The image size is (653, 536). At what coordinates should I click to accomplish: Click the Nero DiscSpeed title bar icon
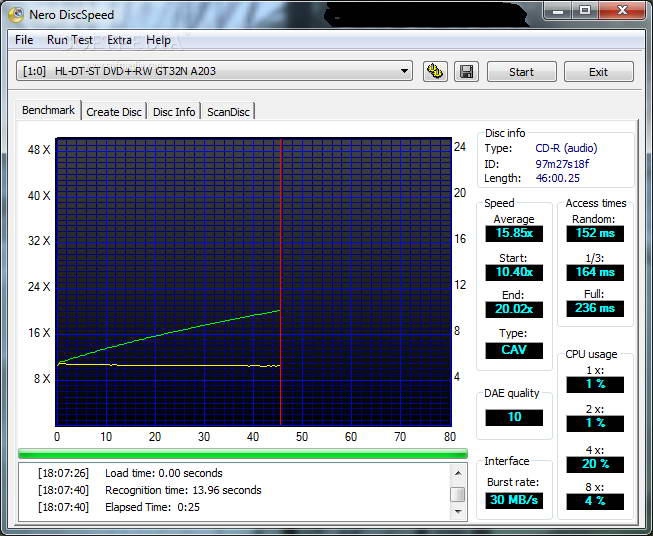point(16,15)
